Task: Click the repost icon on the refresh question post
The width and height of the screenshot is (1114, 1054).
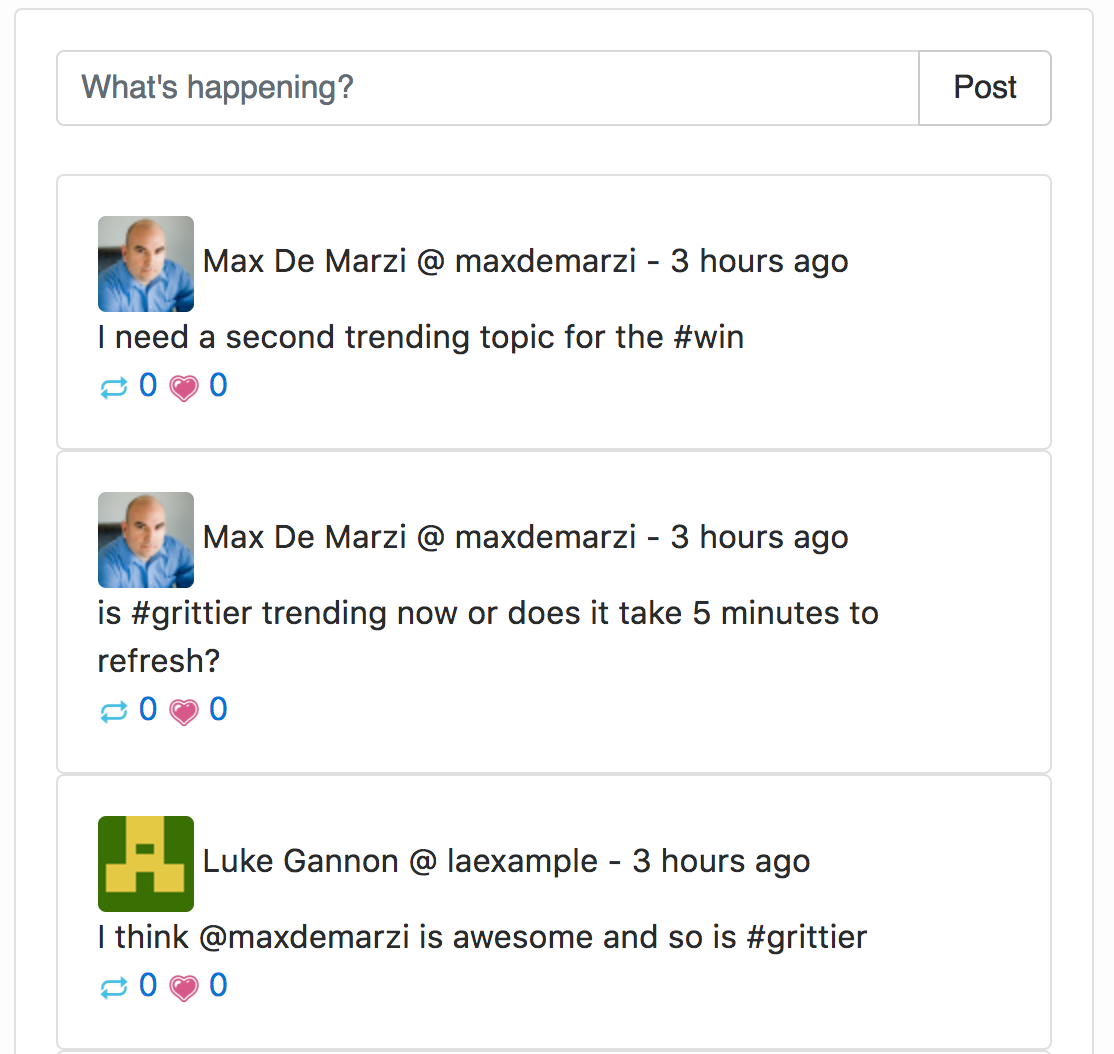Action: (x=114, y=712)
